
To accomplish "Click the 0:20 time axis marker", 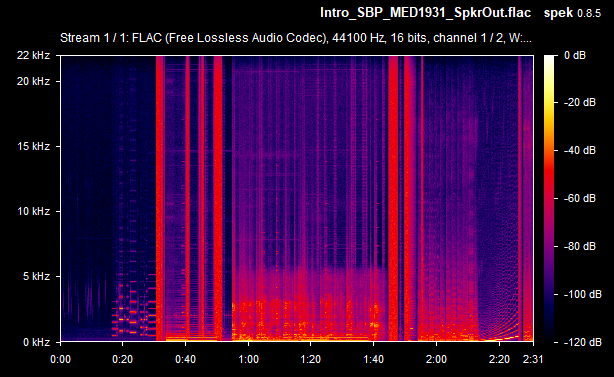I will click(123, 359).
